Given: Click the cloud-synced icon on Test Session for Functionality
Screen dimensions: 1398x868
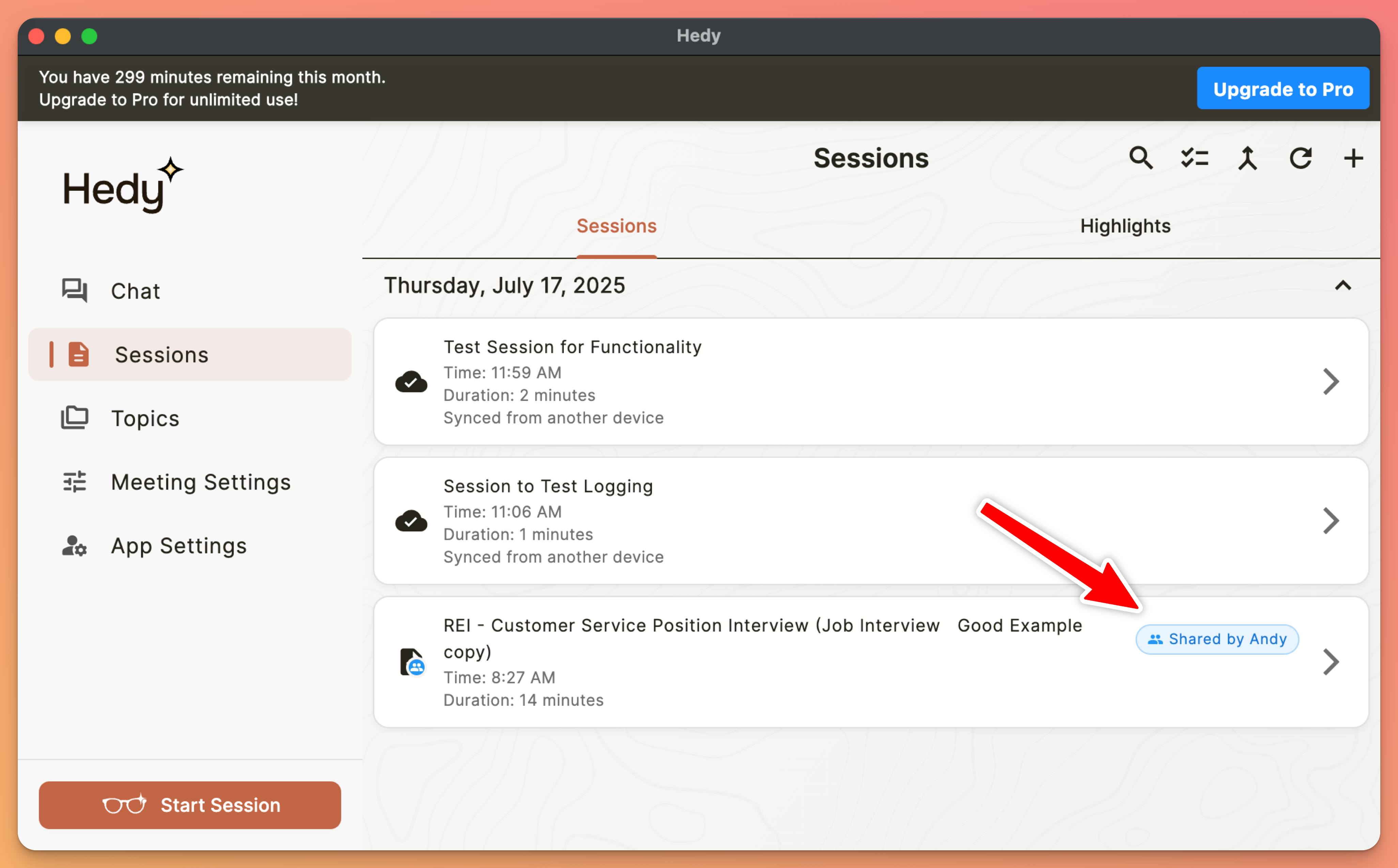Looking at the screenshot, I should coord(411,382).
